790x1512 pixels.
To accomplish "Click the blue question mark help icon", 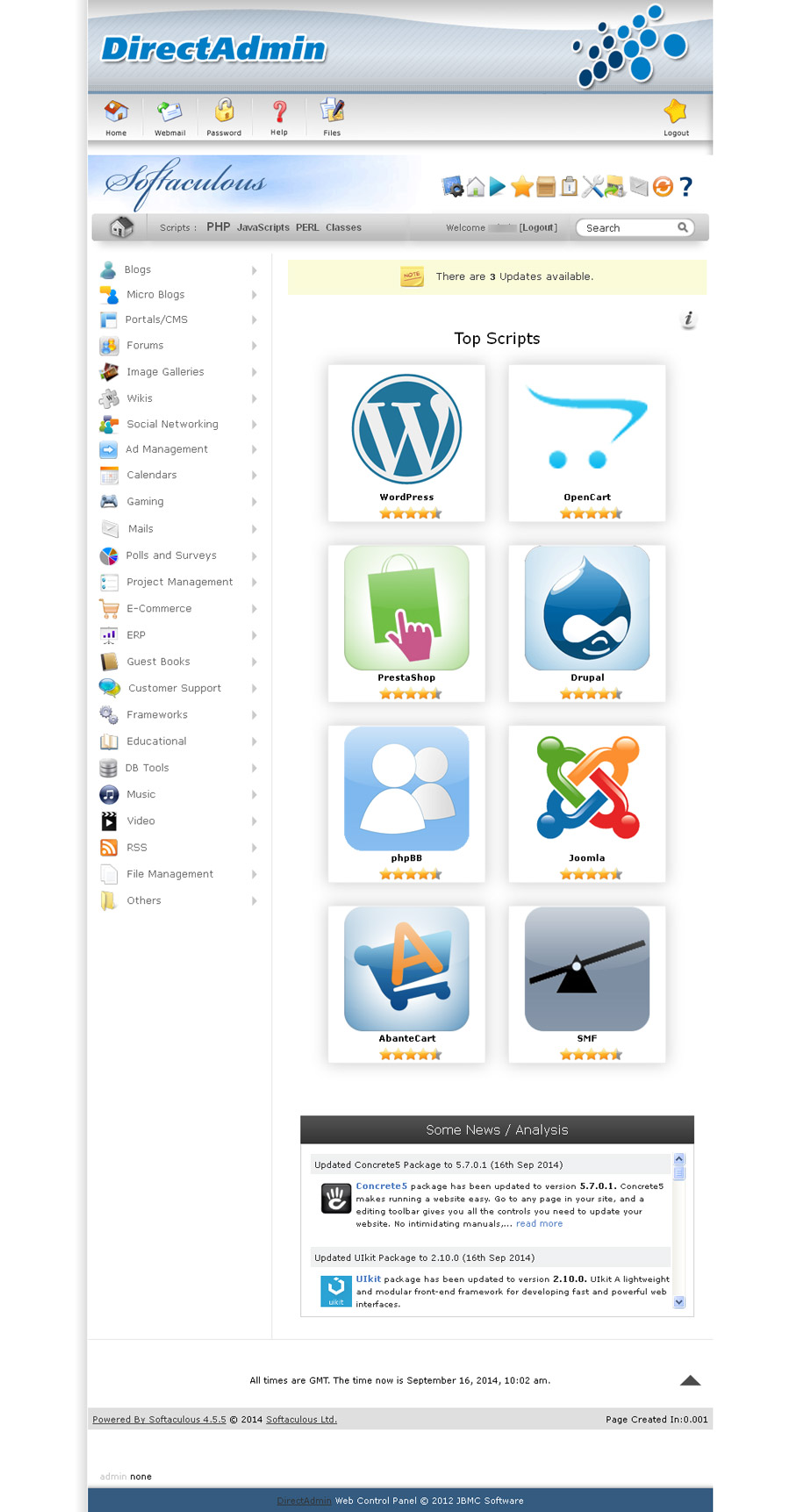I will 686,186.
